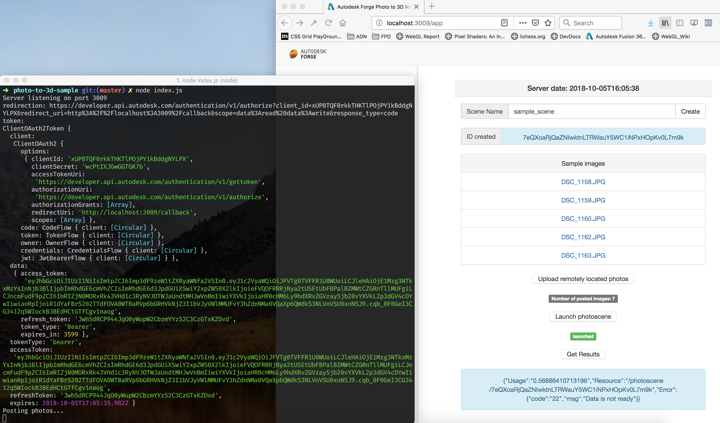Select the created scene ID text
This screenshot has height=423, width=720.
tap(603, 137)
